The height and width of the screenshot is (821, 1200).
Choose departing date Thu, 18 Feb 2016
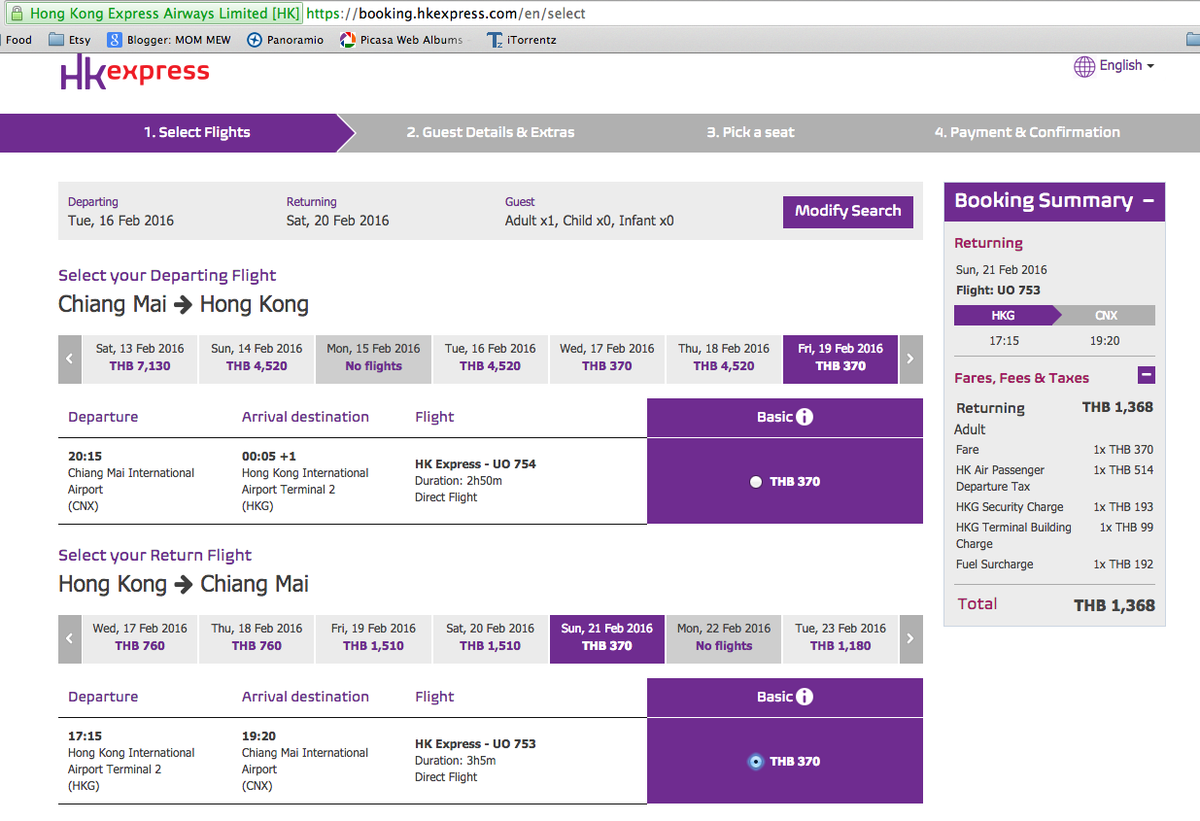coord(724,357)
